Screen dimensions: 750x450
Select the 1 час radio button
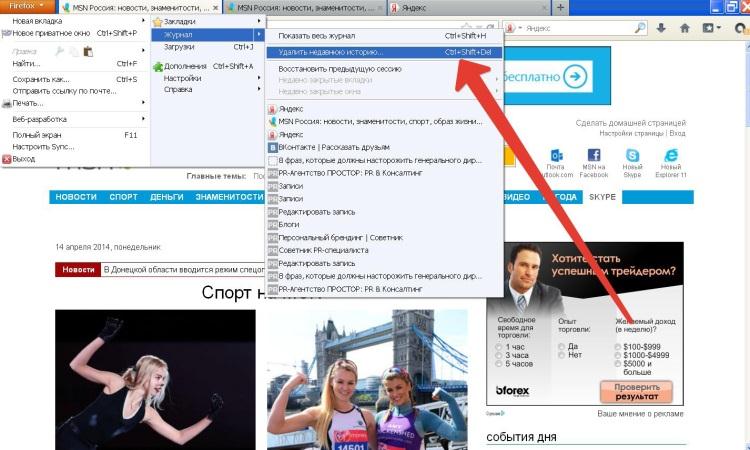click(x=499, y=347)
